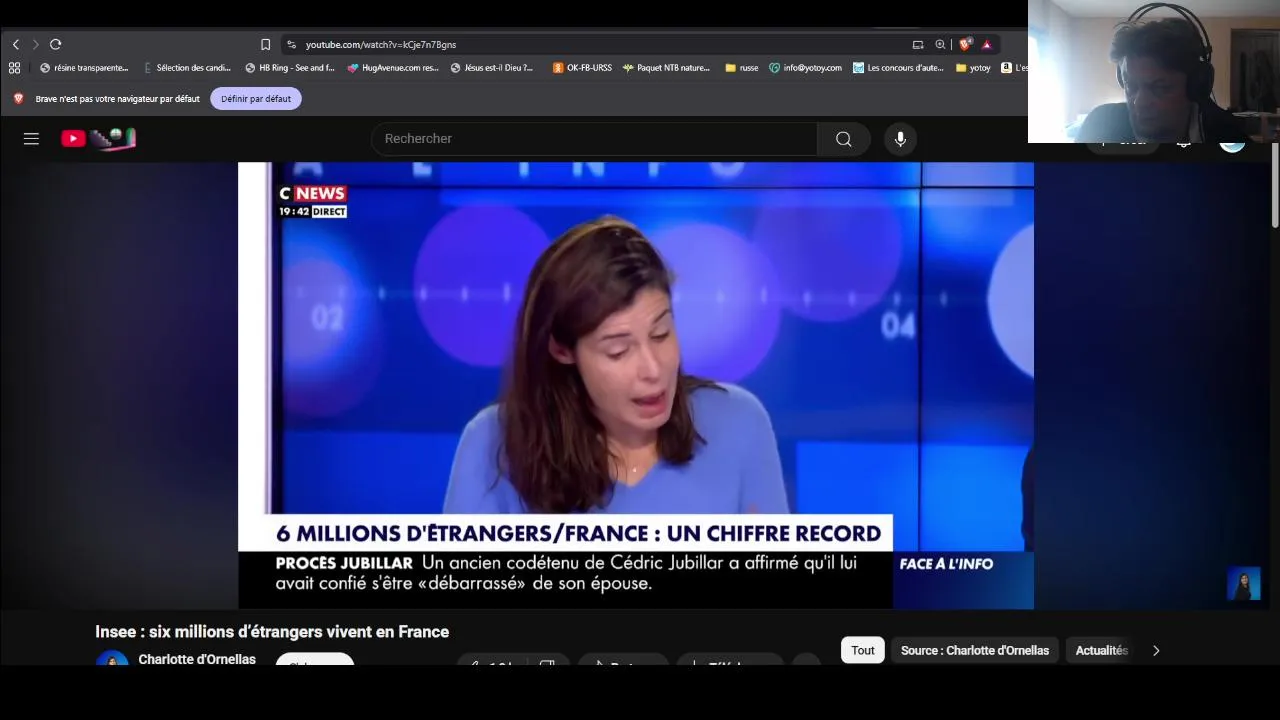Open 'HugAvenue.com res...' bookmark
This screenshot has height=720, width=1280.
tap(393, 68)
